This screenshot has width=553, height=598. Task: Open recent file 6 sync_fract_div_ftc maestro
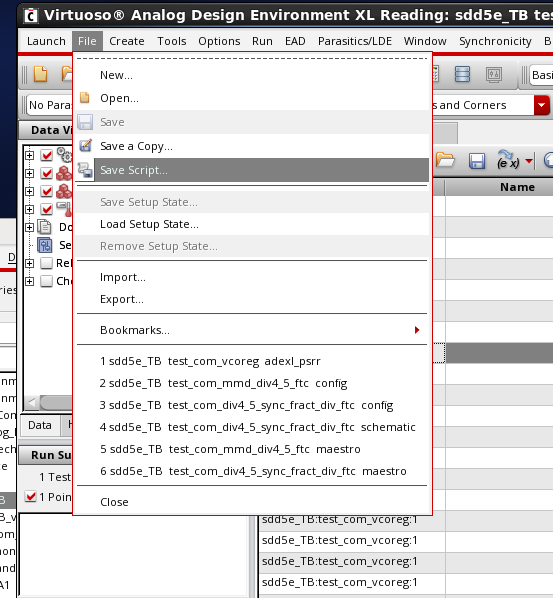(252, 471)
